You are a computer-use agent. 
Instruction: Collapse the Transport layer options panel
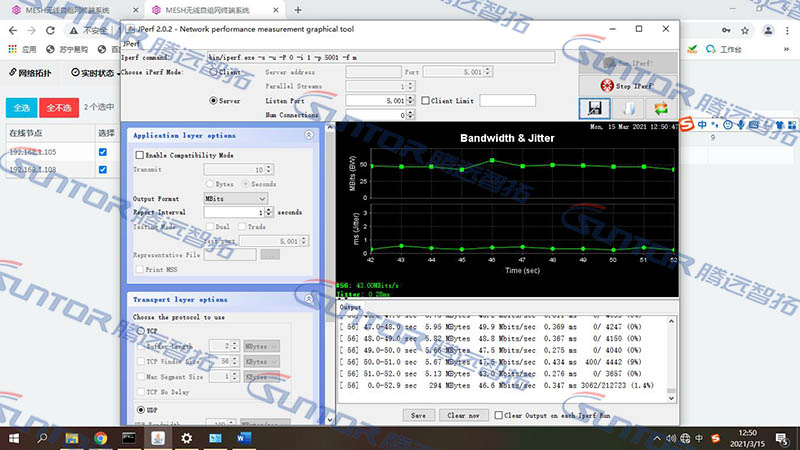pyautogui.click(x=309, y=299)
